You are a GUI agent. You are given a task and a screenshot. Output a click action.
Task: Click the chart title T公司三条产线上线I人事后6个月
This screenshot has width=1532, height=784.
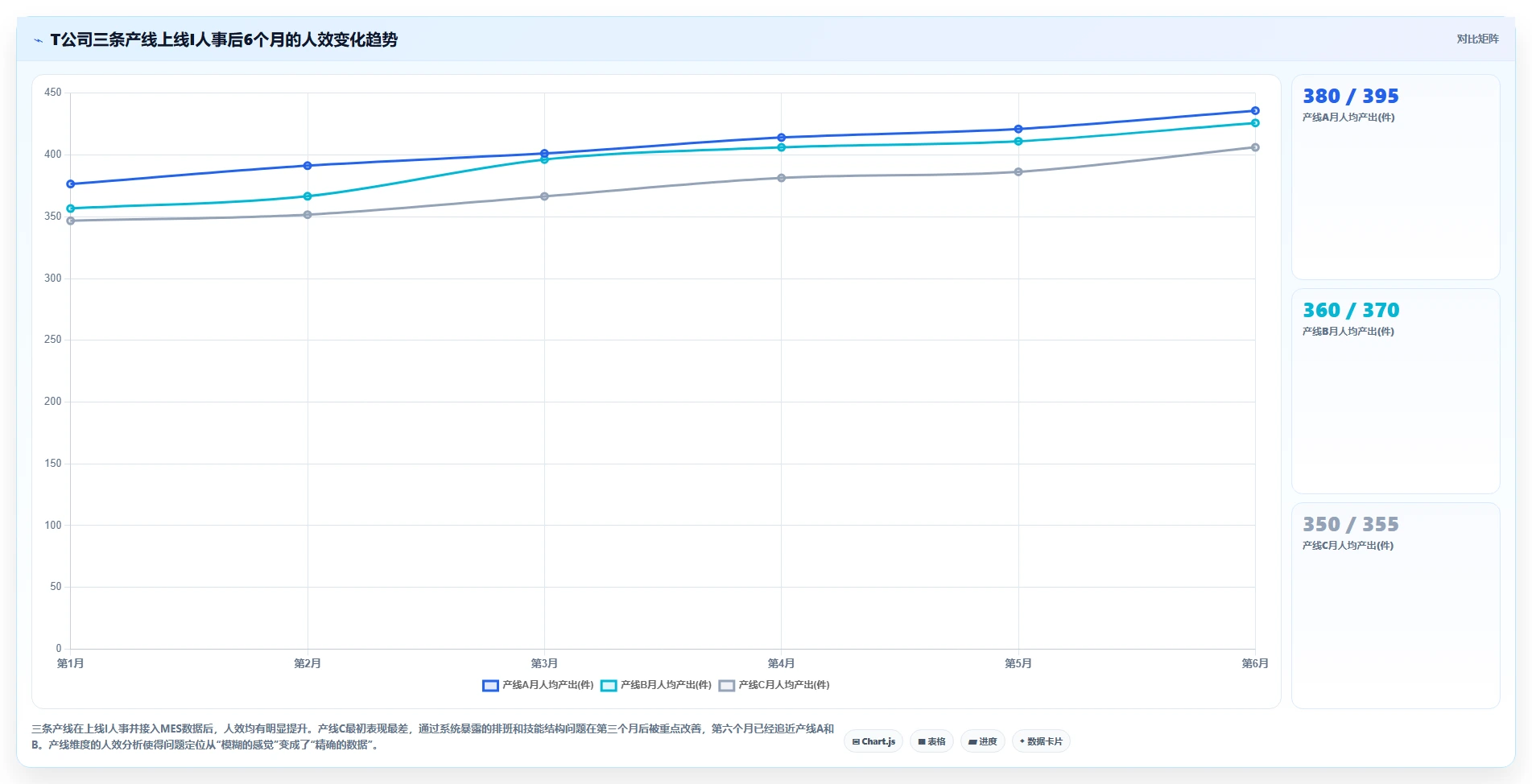(x=224, y=39)
